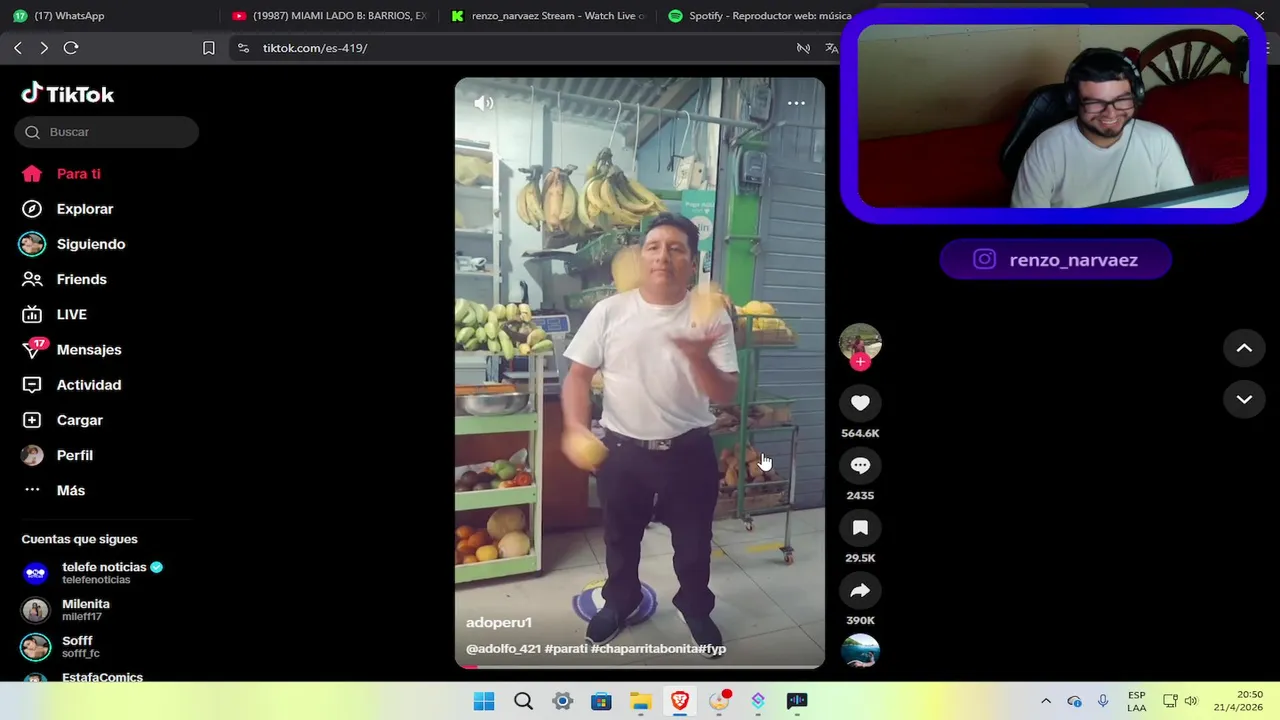
Task: Toggle the address bar icon left of translate
Action: tap(803, 48)
